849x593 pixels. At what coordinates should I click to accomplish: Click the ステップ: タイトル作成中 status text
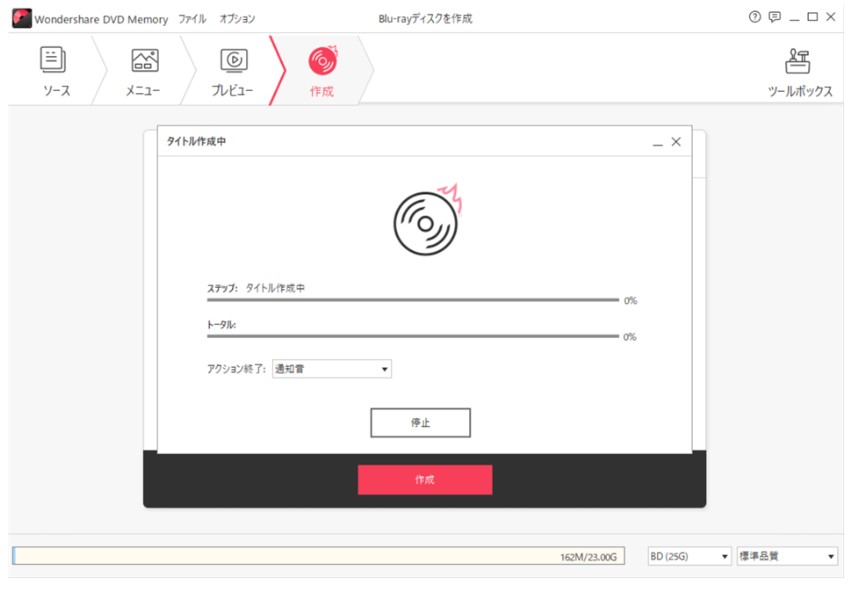(x=256, y=288)
